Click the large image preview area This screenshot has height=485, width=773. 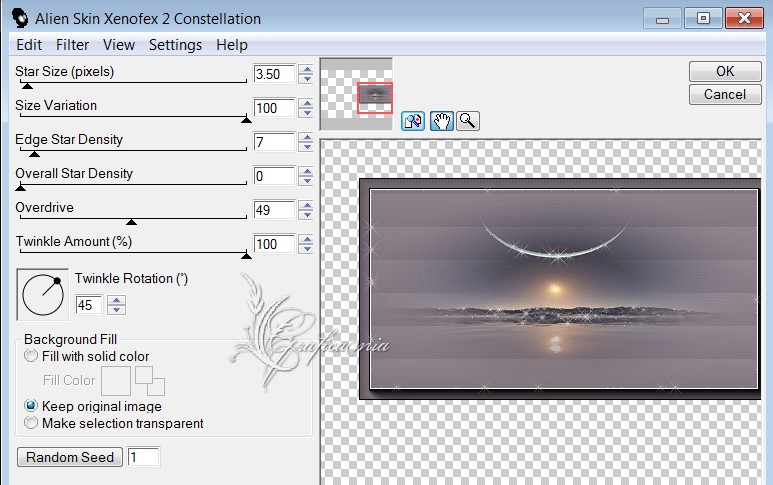tap(541, 312)
